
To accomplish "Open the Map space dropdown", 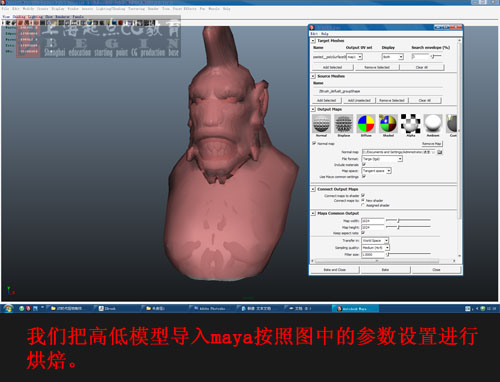I will [377, 171].
